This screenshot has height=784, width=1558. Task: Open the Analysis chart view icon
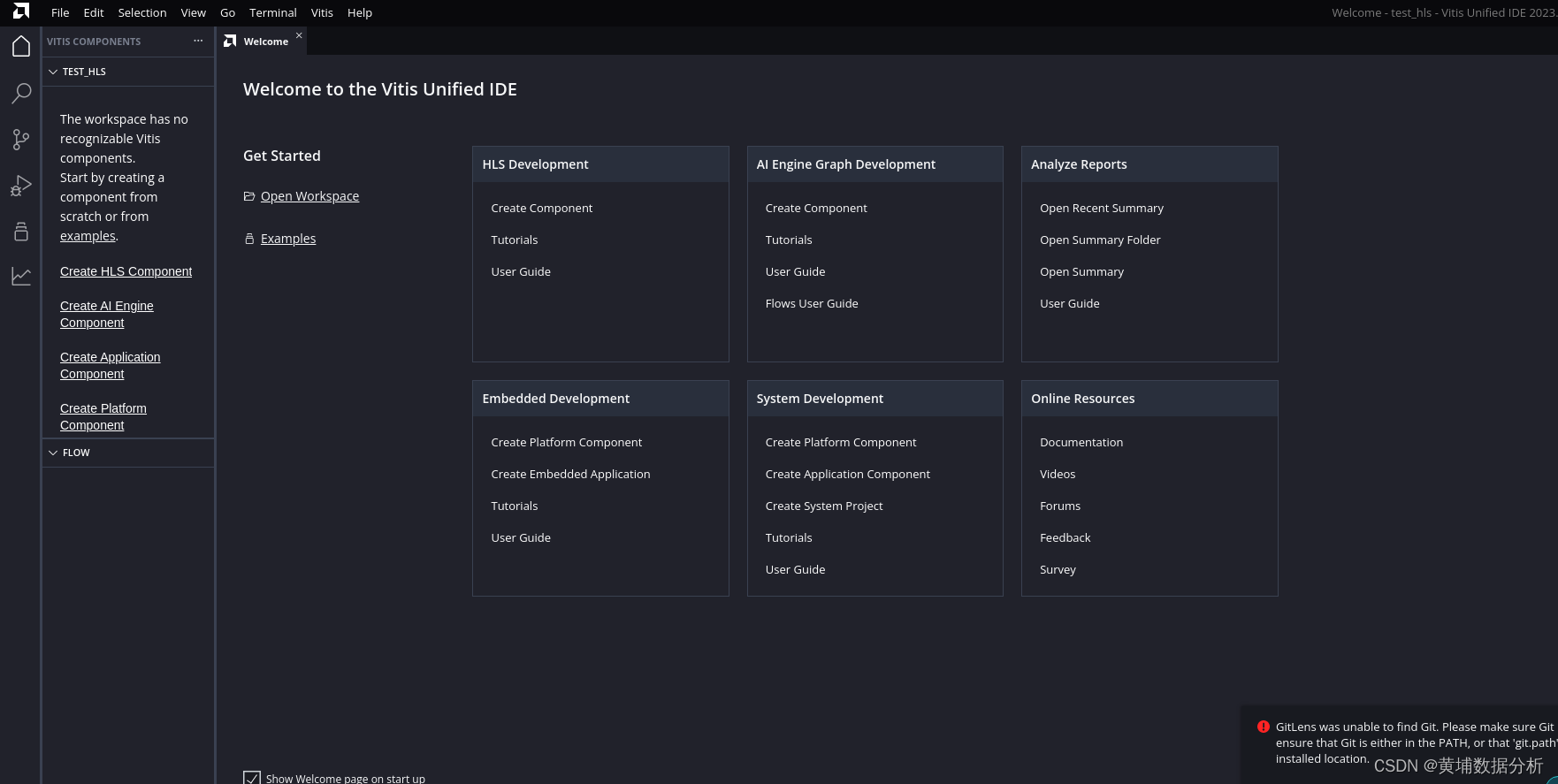click(21, 277)
